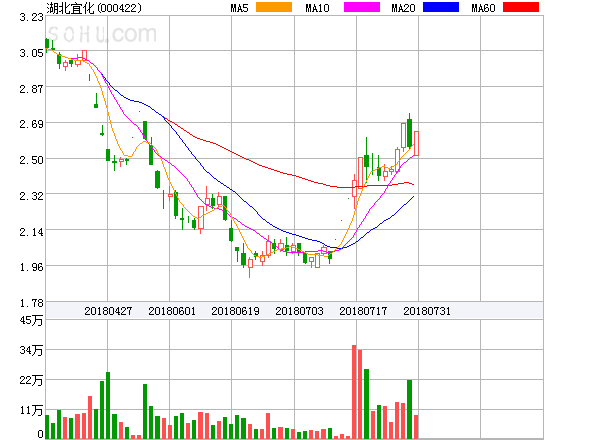Click the 20180703 date label
The image size is (600, 440).
(299, 311)
